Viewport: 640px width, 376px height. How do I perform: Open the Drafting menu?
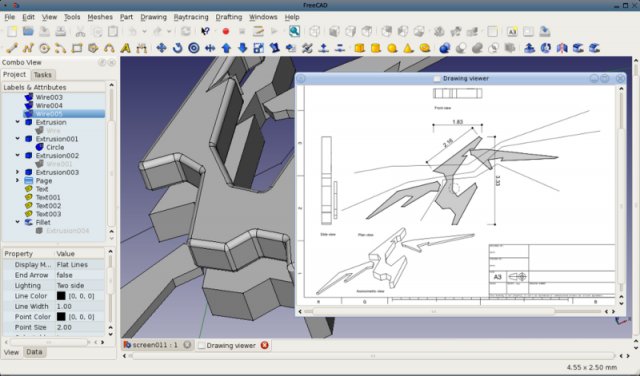229,17
